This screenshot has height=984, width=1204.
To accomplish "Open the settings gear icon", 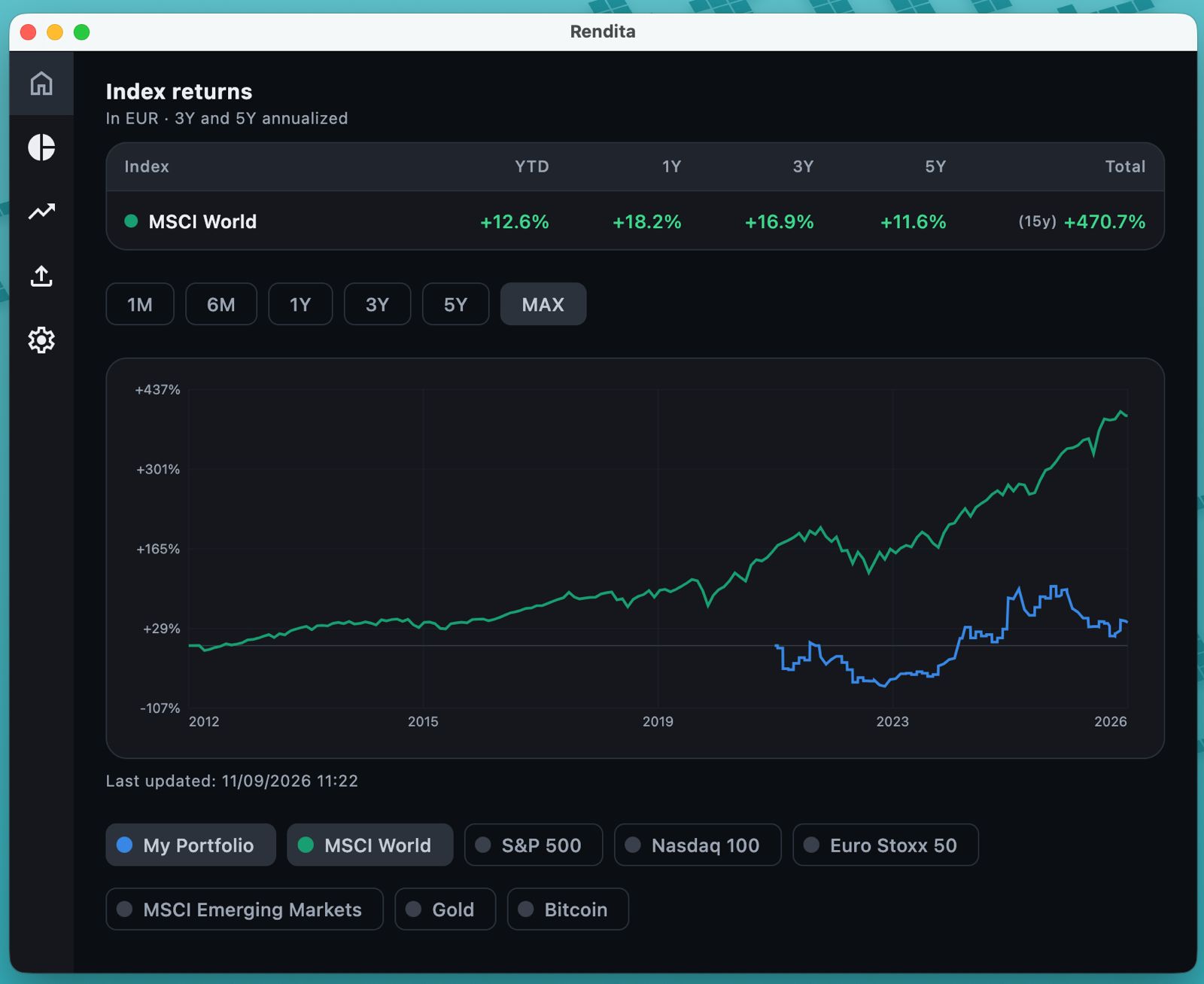I will click(41, 340).
